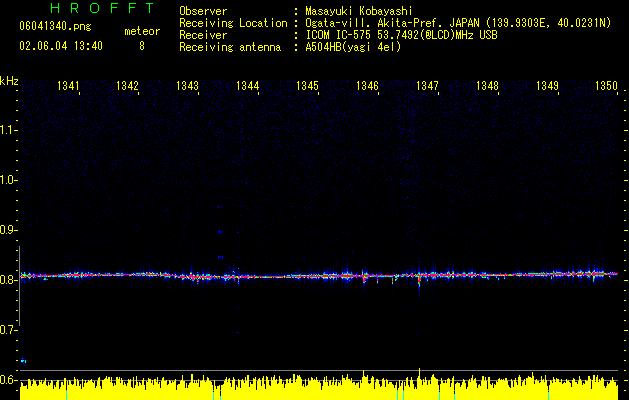Click the meteor count label

click(142, 31)
